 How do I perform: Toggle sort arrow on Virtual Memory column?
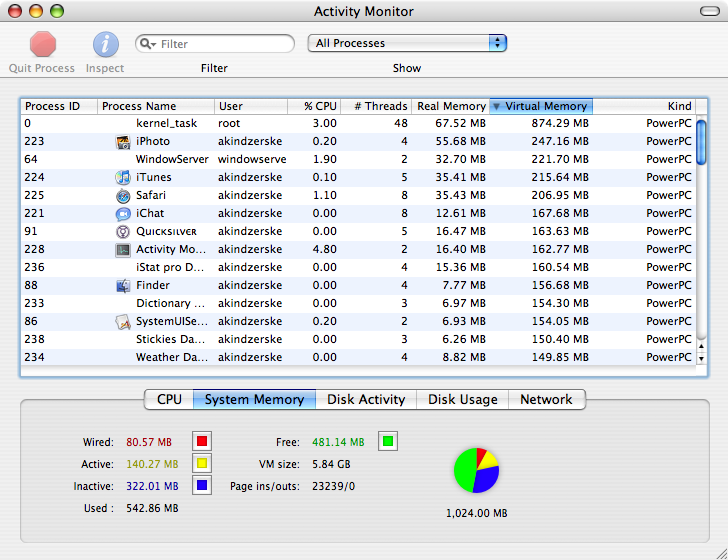click(496, 106)
